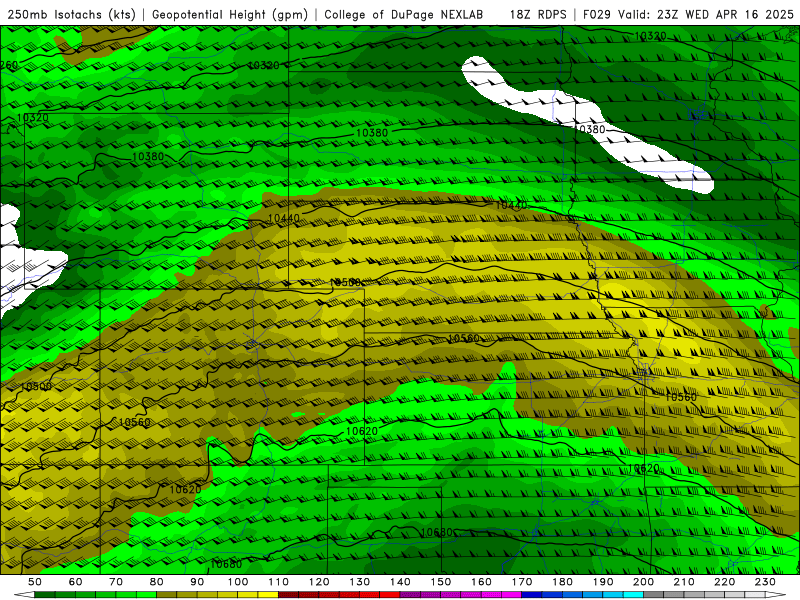Viewport: 800px width, 600px height.
Task: Click the cyan swatch left of 200
Action: coord(633,595)
